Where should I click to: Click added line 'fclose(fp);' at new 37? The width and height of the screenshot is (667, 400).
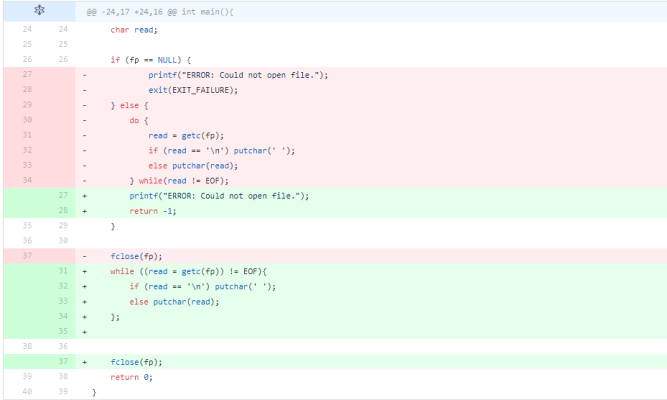click(136, 362)
